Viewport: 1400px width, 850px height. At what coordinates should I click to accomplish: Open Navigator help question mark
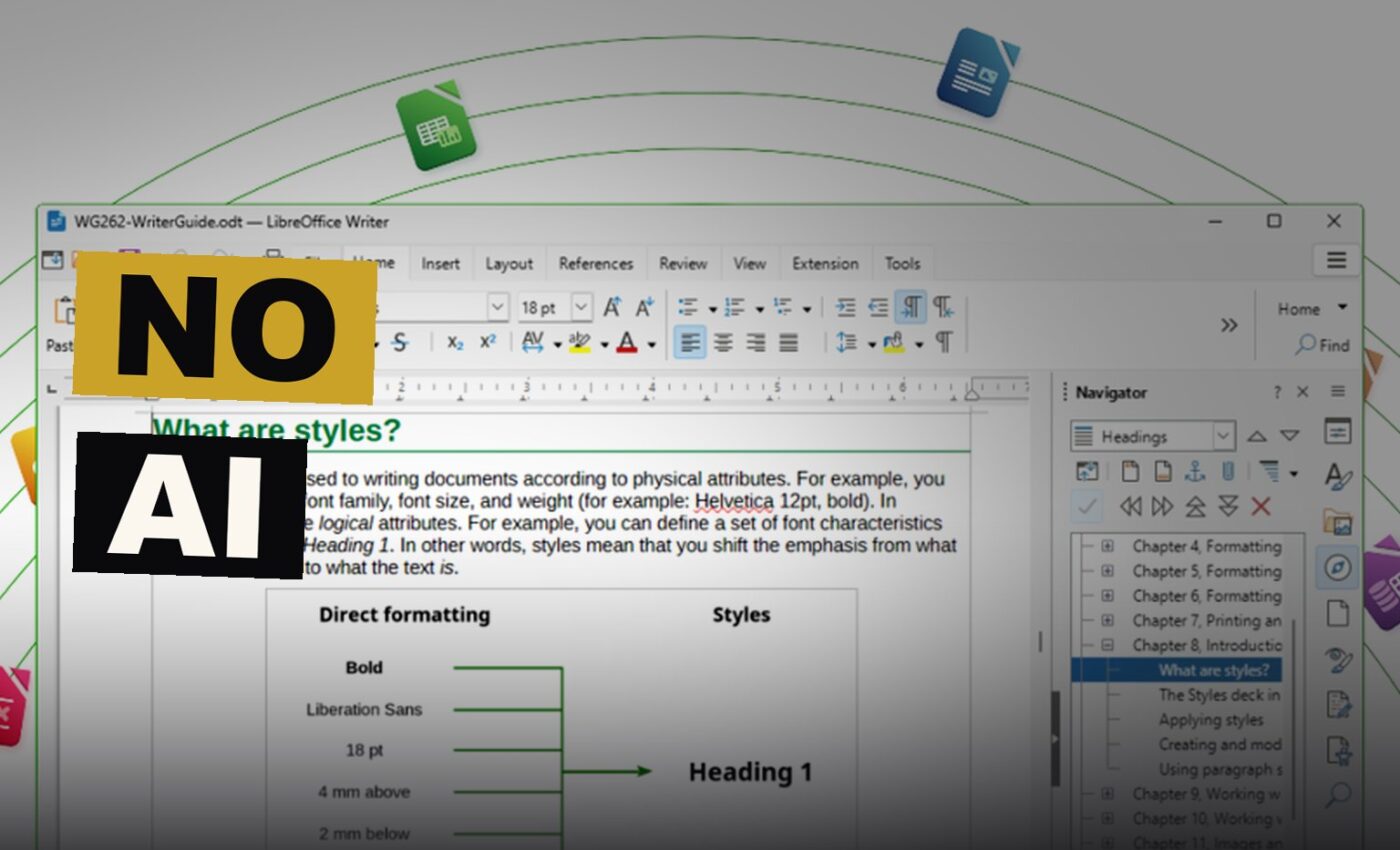[1276, 393]
